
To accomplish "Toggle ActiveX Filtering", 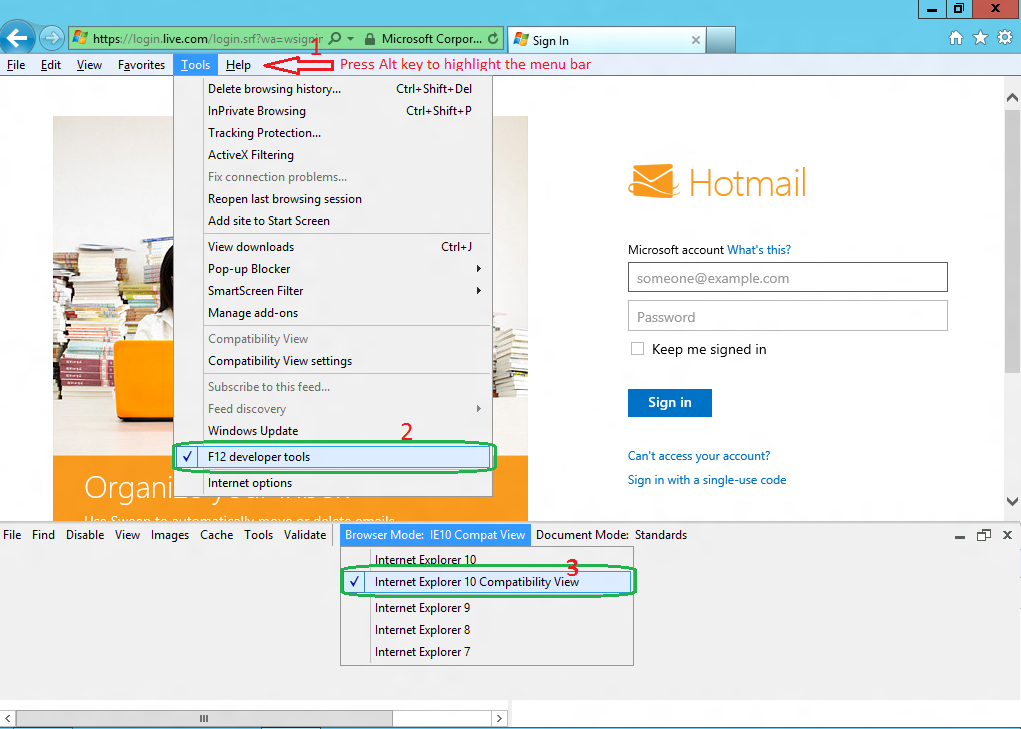I will tap(333, 155).
